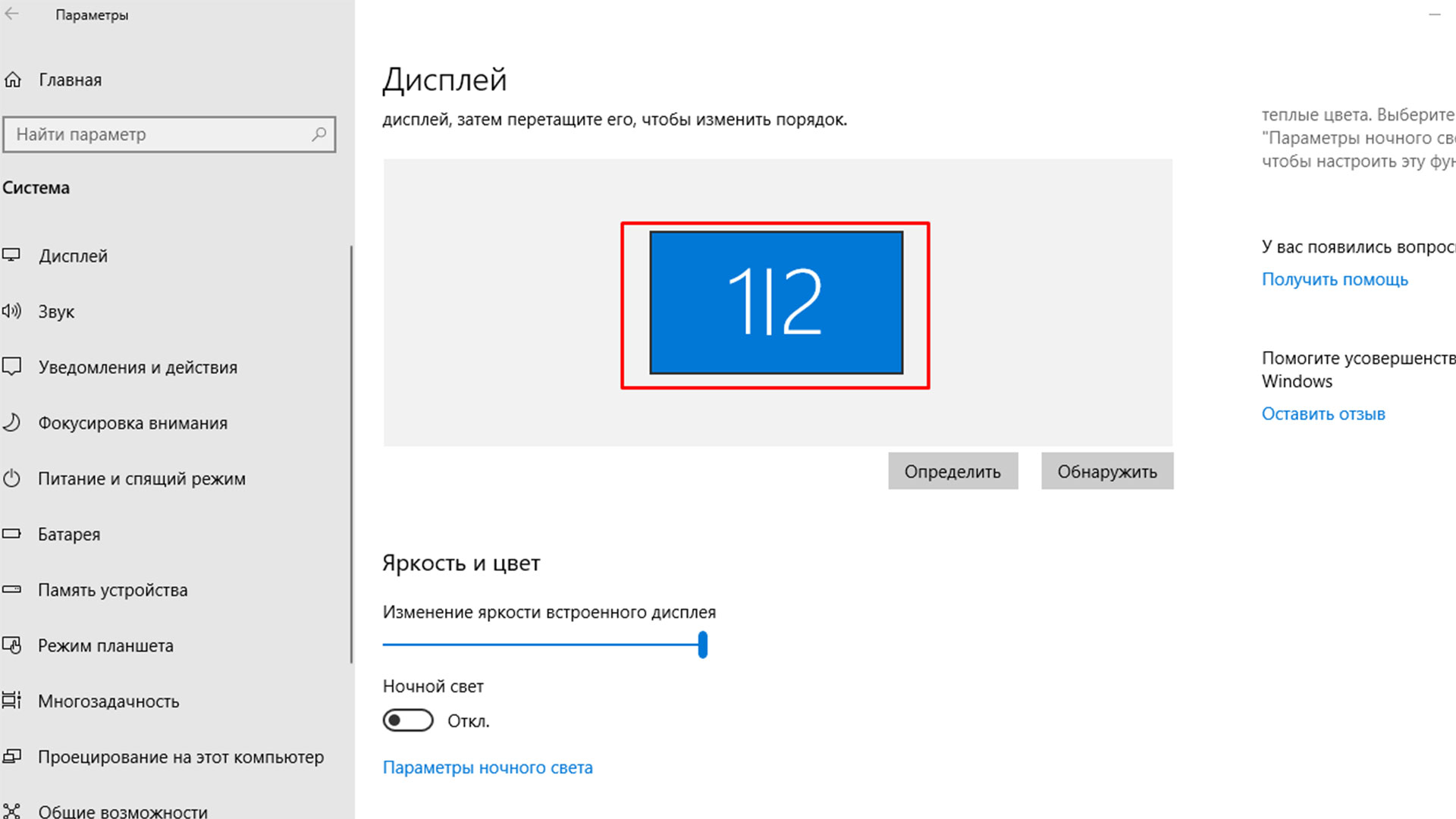The height and width of the screenshot is (819, 1456).
Task: Click the speaker icon next to Звук
Action: [11, 311]
